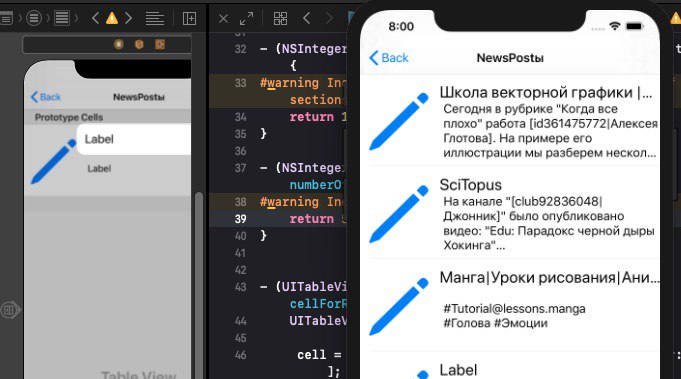Viewport: 681px width, 379px height.
Task: Click the Wi-Fi icon in simulator status bar
Action: tap(614, 26)
